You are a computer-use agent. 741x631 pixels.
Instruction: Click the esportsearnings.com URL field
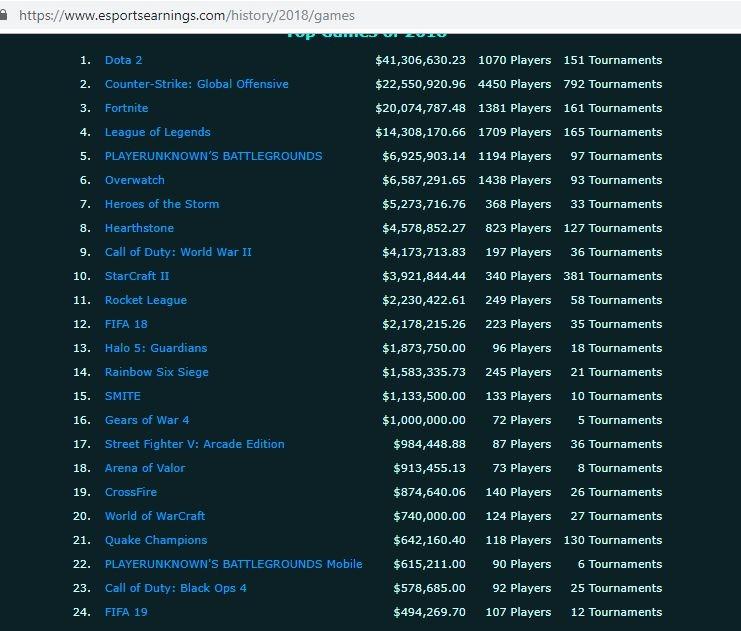(x=187, y=16)
